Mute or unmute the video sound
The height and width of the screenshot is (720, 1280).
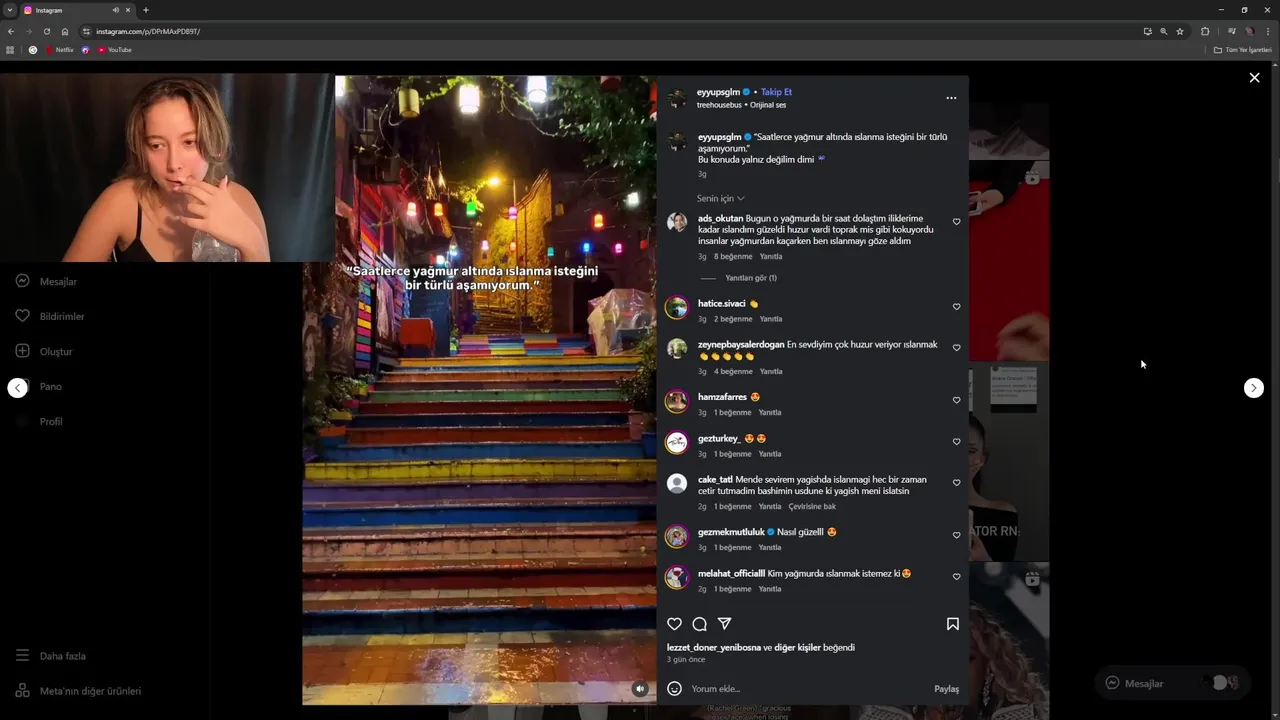[640, 689]
